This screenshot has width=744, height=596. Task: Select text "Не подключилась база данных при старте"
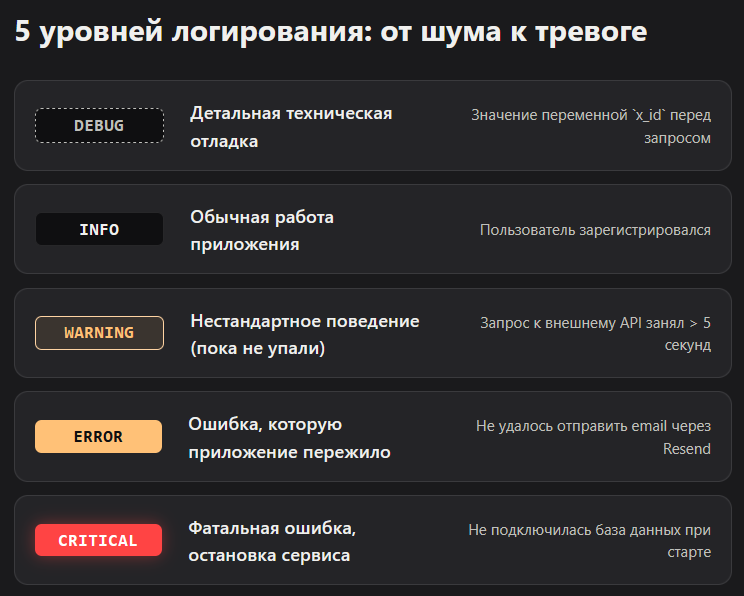tap(589, 540)
